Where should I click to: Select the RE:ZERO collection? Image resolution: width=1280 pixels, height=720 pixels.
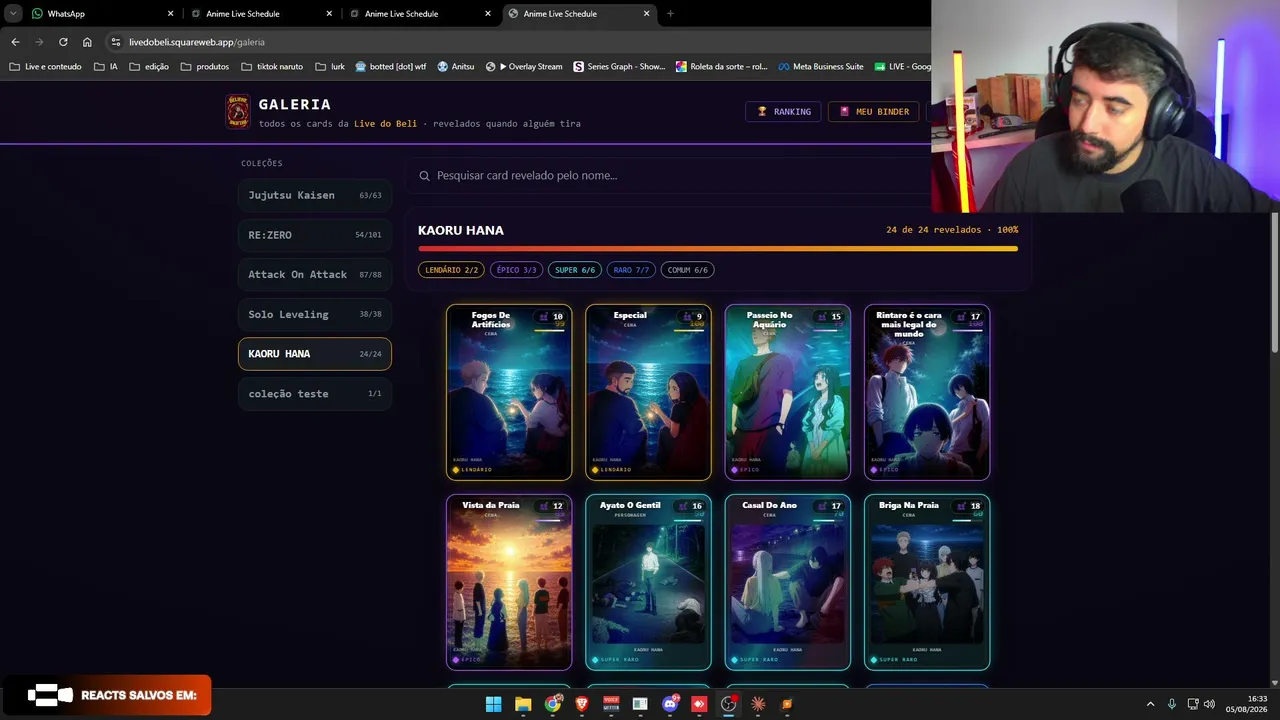coord(315,235)
